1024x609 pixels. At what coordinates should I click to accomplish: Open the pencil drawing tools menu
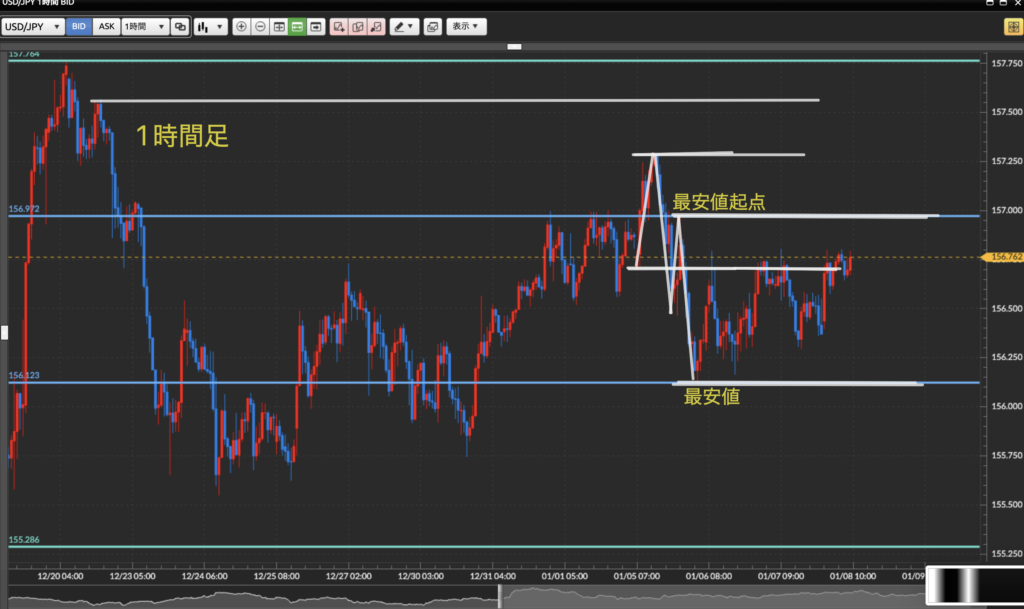point(404,27)
